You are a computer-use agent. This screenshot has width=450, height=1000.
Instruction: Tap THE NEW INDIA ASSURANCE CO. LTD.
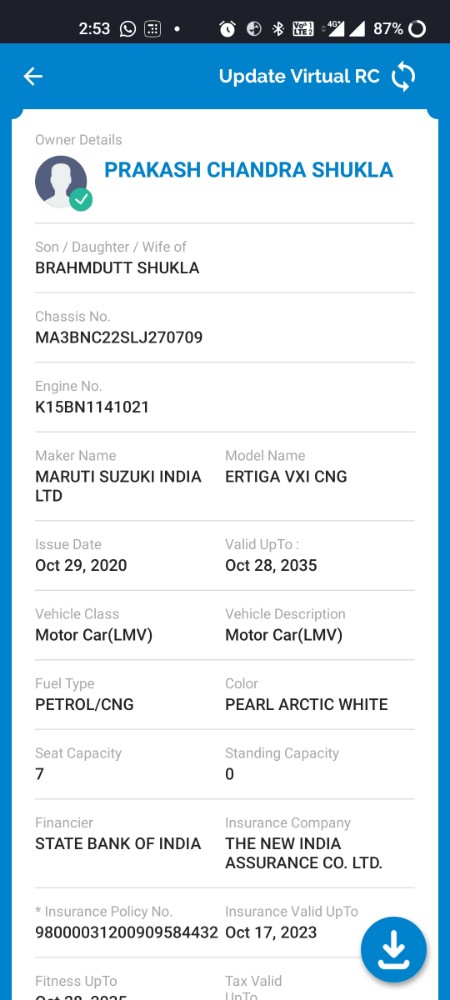(x=303, y=853)
